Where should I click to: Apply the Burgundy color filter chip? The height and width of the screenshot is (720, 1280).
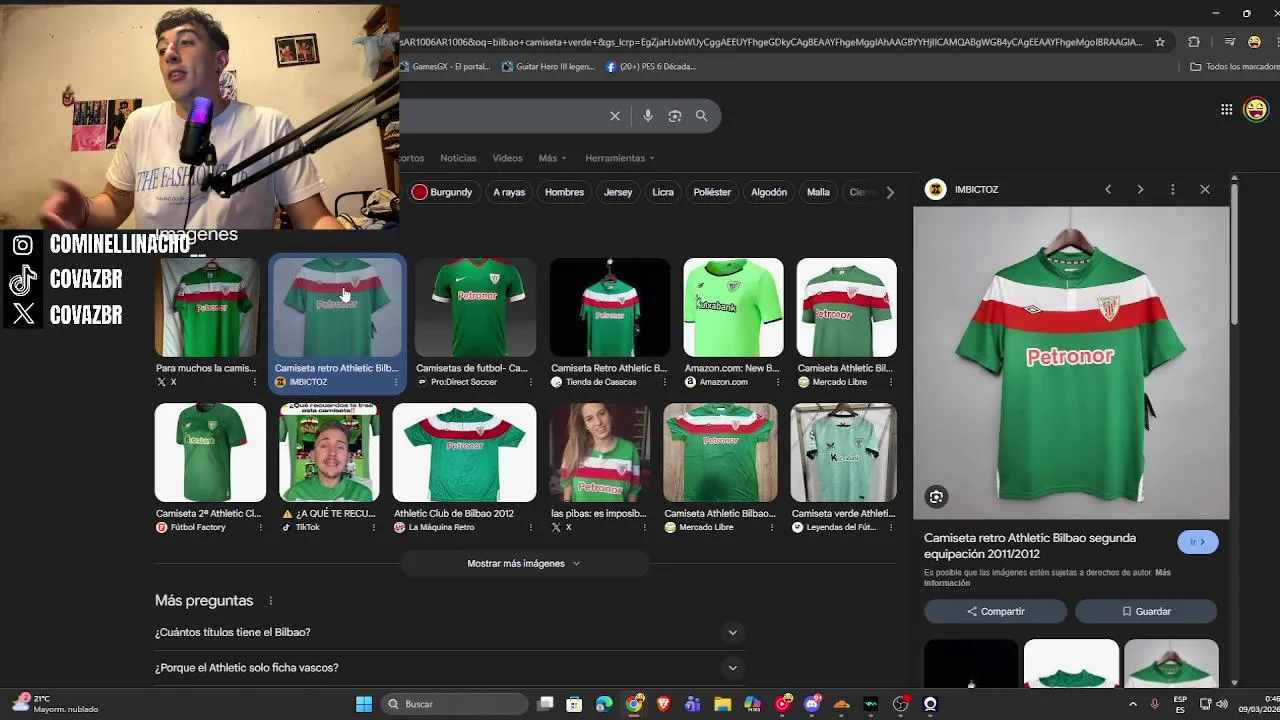point(442,192)
